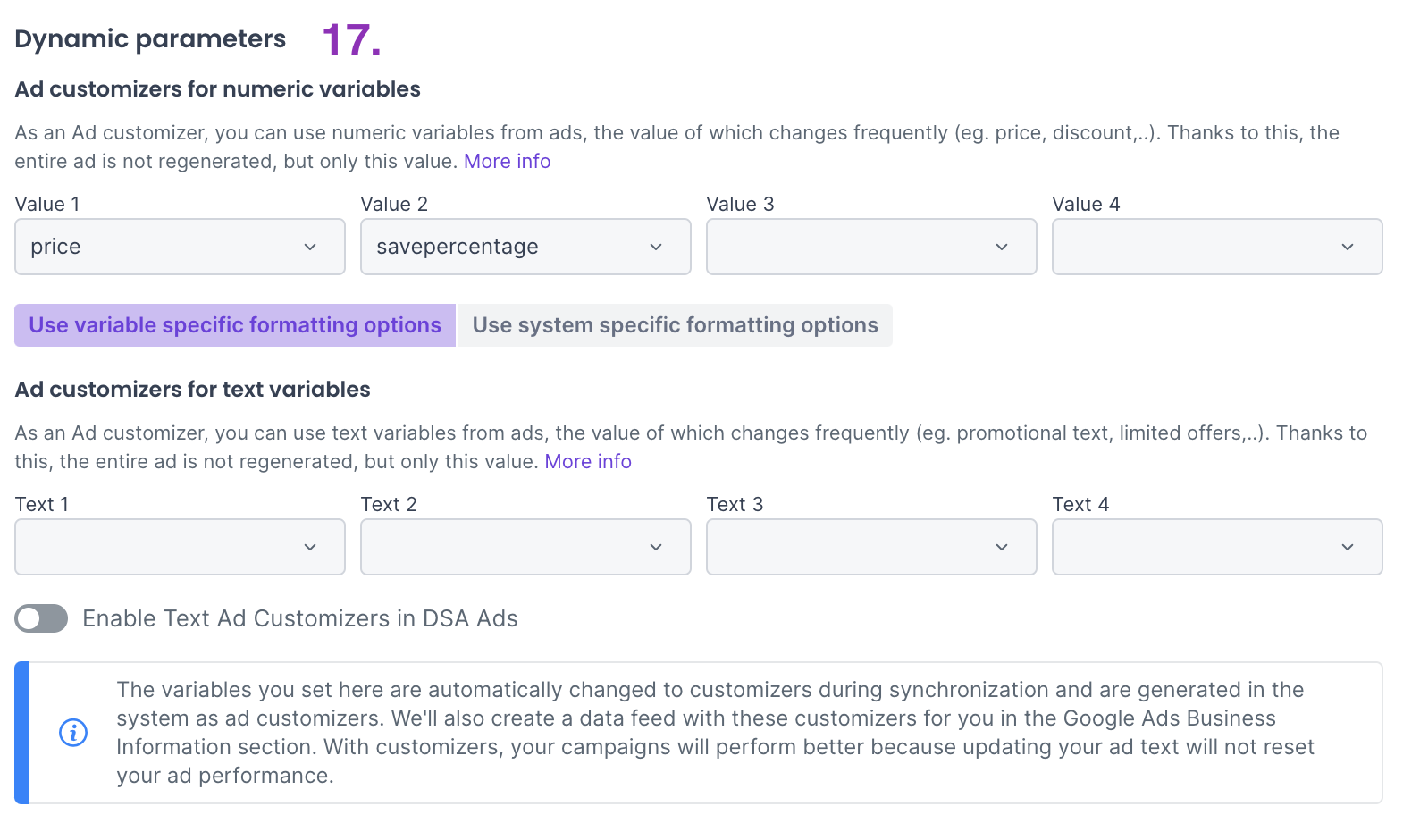Open the Text 2 dropdown

tap(525, 547)
